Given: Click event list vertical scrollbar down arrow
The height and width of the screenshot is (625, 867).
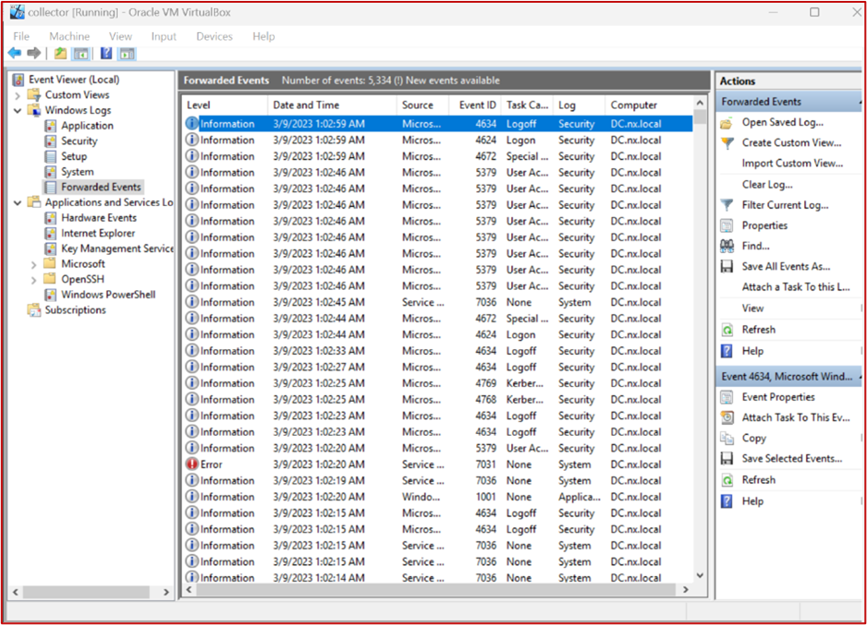Looking at the screenshot, I should 699,576.
